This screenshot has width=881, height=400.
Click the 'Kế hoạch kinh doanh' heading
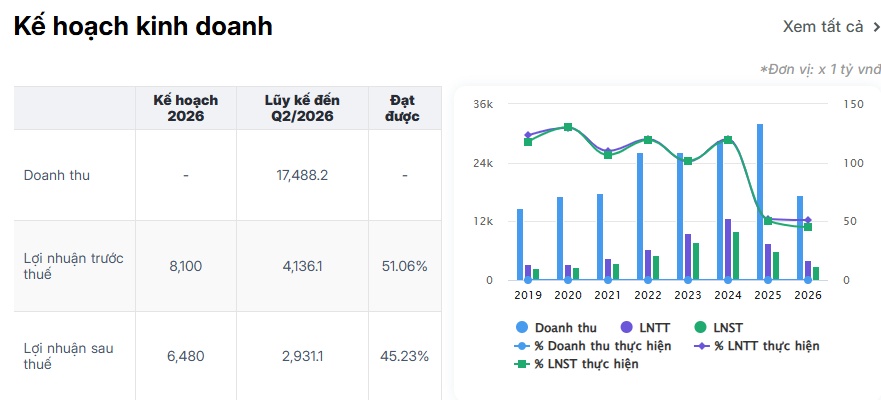[143, 26]
